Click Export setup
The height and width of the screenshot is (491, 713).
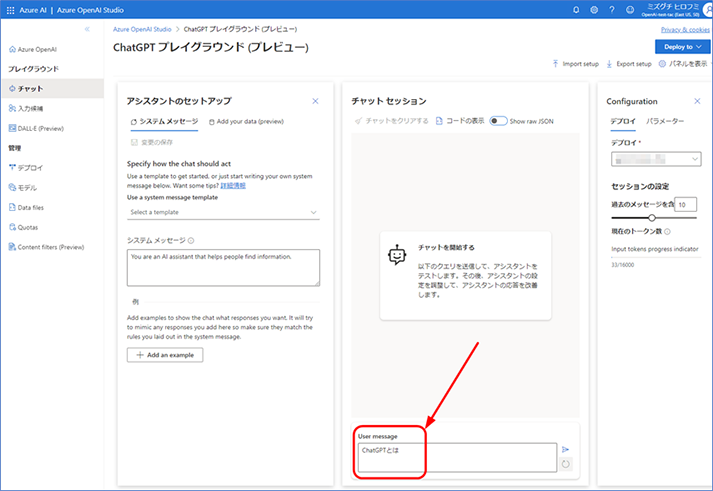(x=629, y=64)
